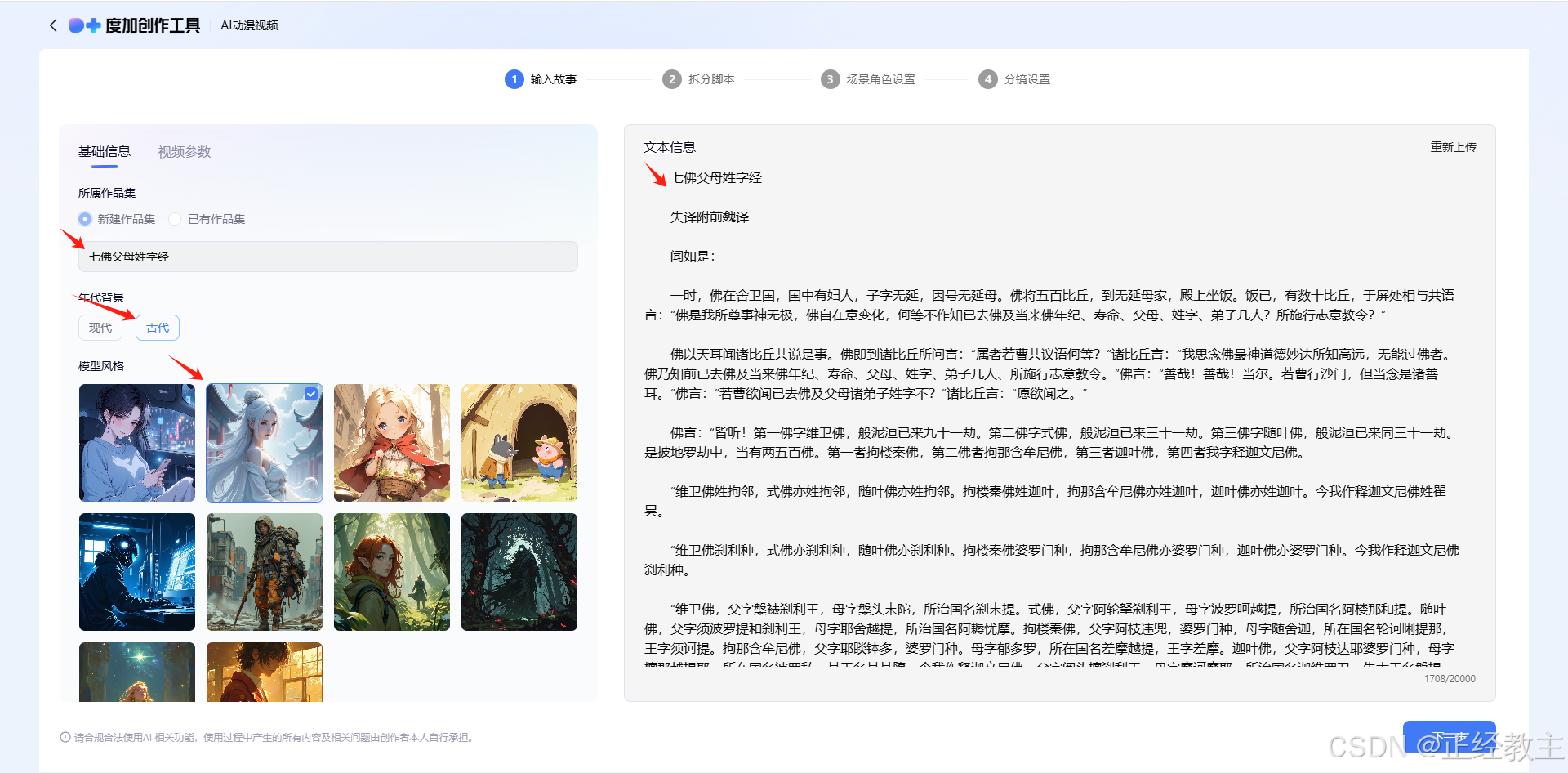Select the post-apocalyptic soldier style thumbnail
Screen dimensions: 1568x773
(x=265, y=572)
